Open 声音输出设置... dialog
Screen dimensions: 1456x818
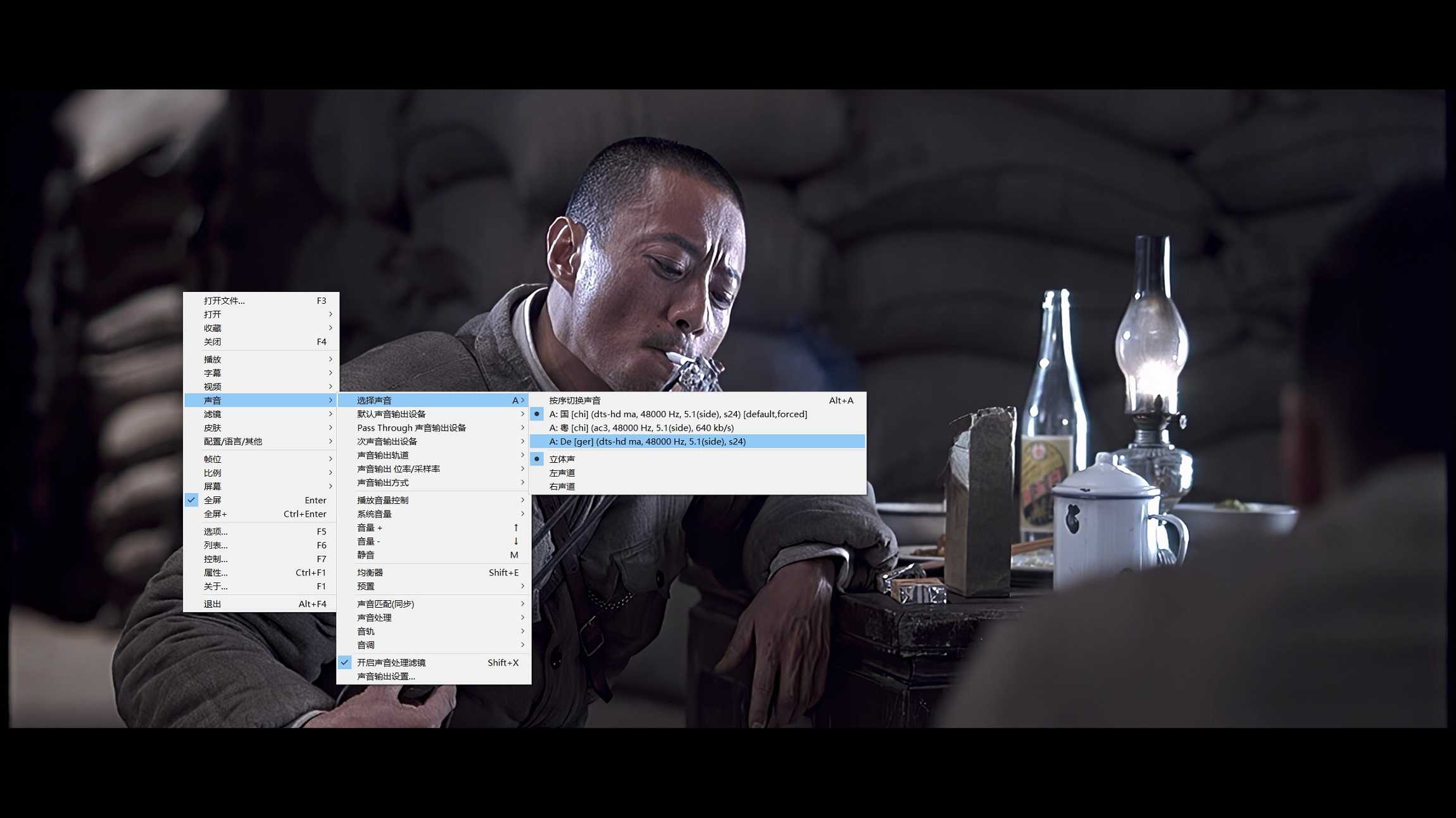[434, 676]
